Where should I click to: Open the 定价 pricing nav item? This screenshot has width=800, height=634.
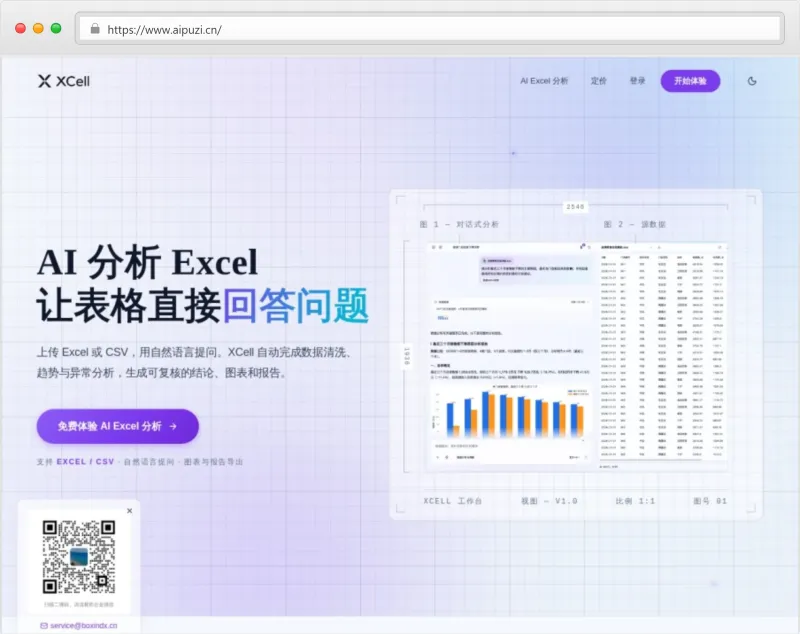click(x=598, y=81)
